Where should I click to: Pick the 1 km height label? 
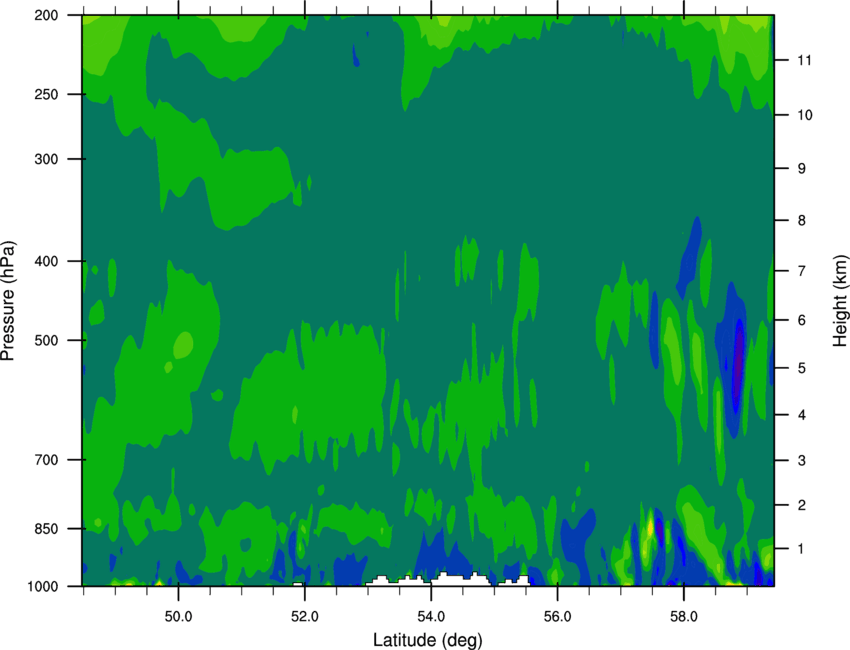tap(801, 549)
